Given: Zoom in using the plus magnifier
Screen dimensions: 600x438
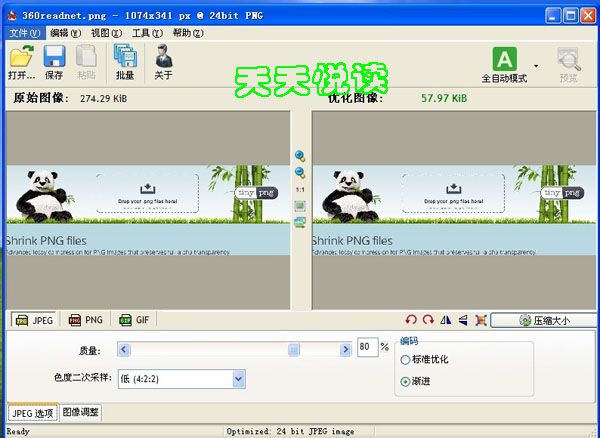Looking at the screenshot, I should point(300,156).
